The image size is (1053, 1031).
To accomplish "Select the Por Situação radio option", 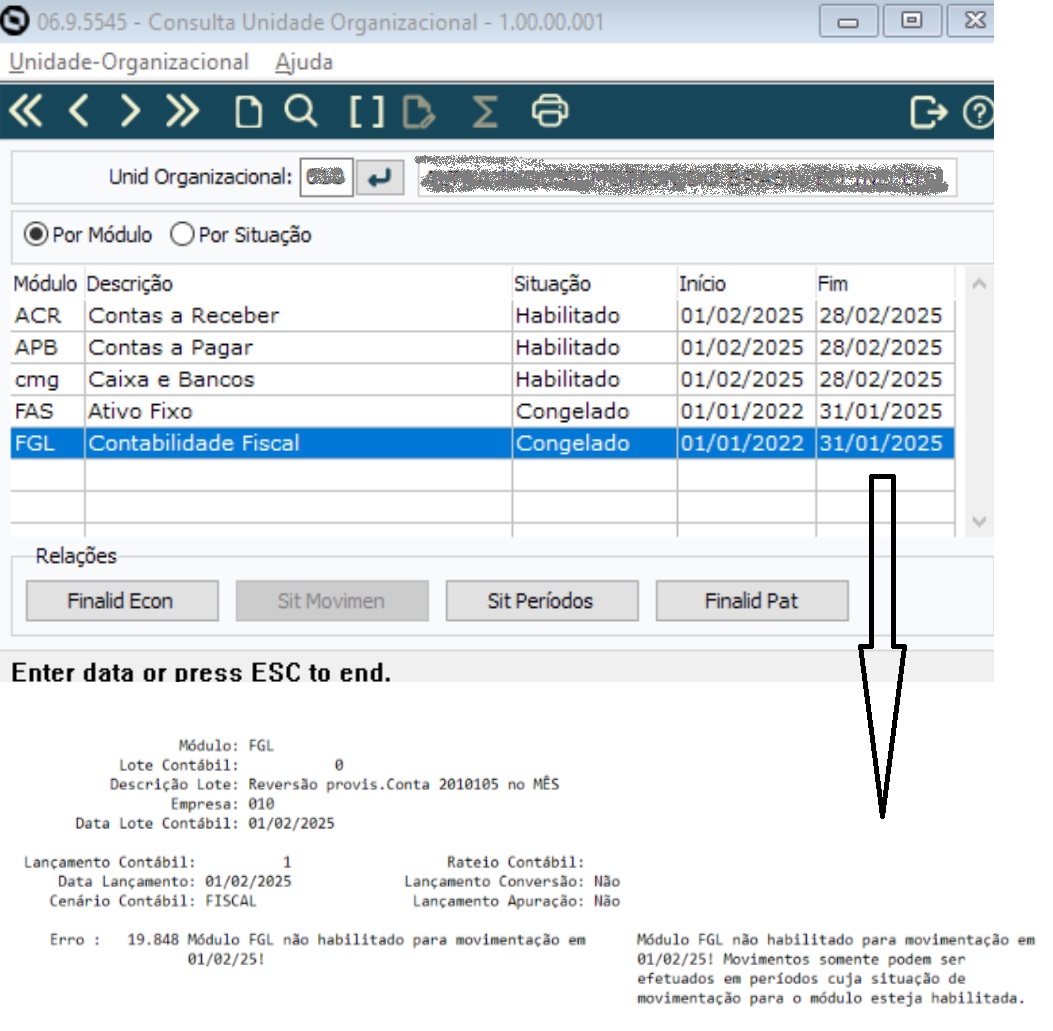I will click(240, 235).
